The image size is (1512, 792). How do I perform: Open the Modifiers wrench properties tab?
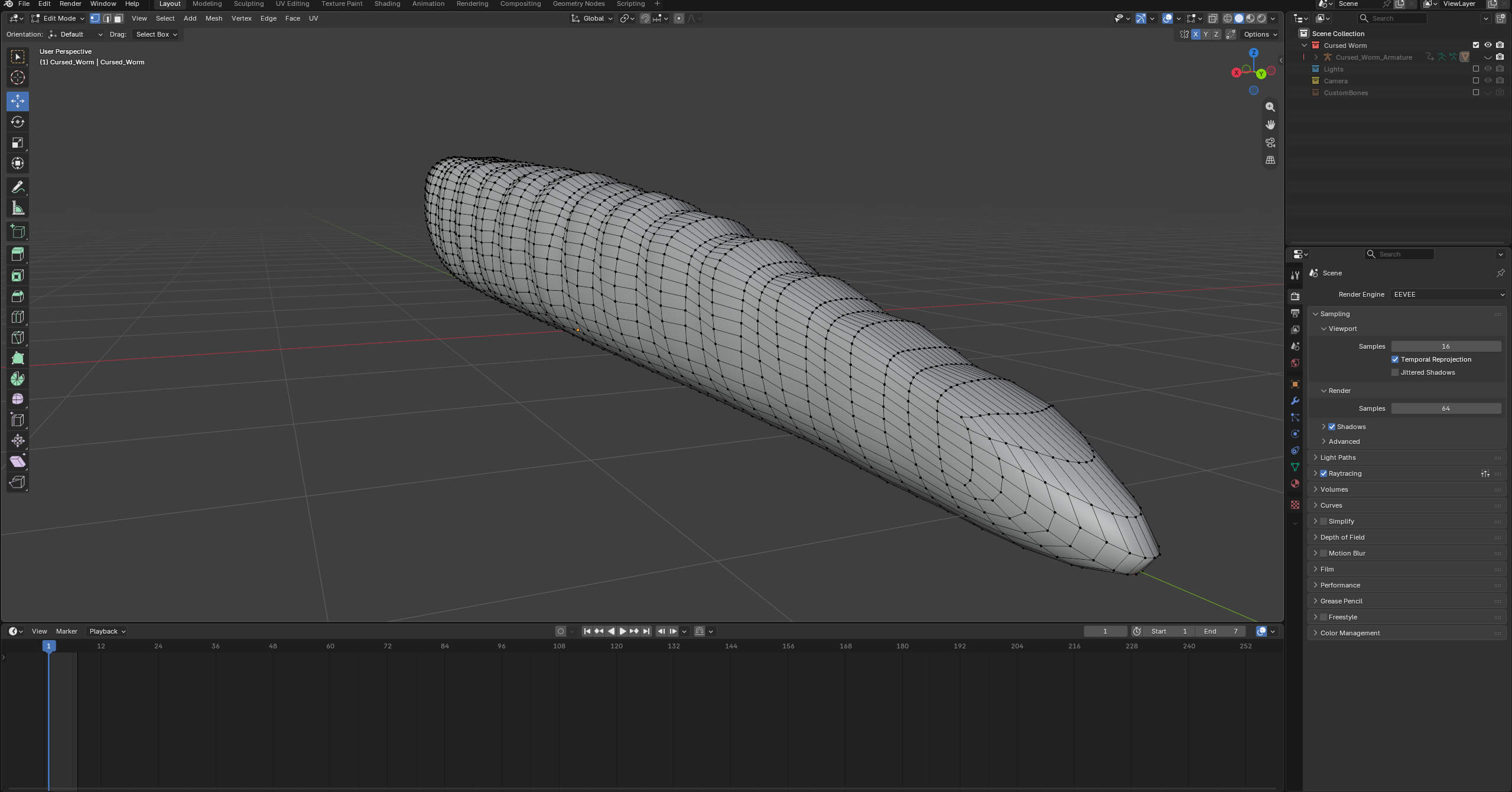pos(1295,401)
